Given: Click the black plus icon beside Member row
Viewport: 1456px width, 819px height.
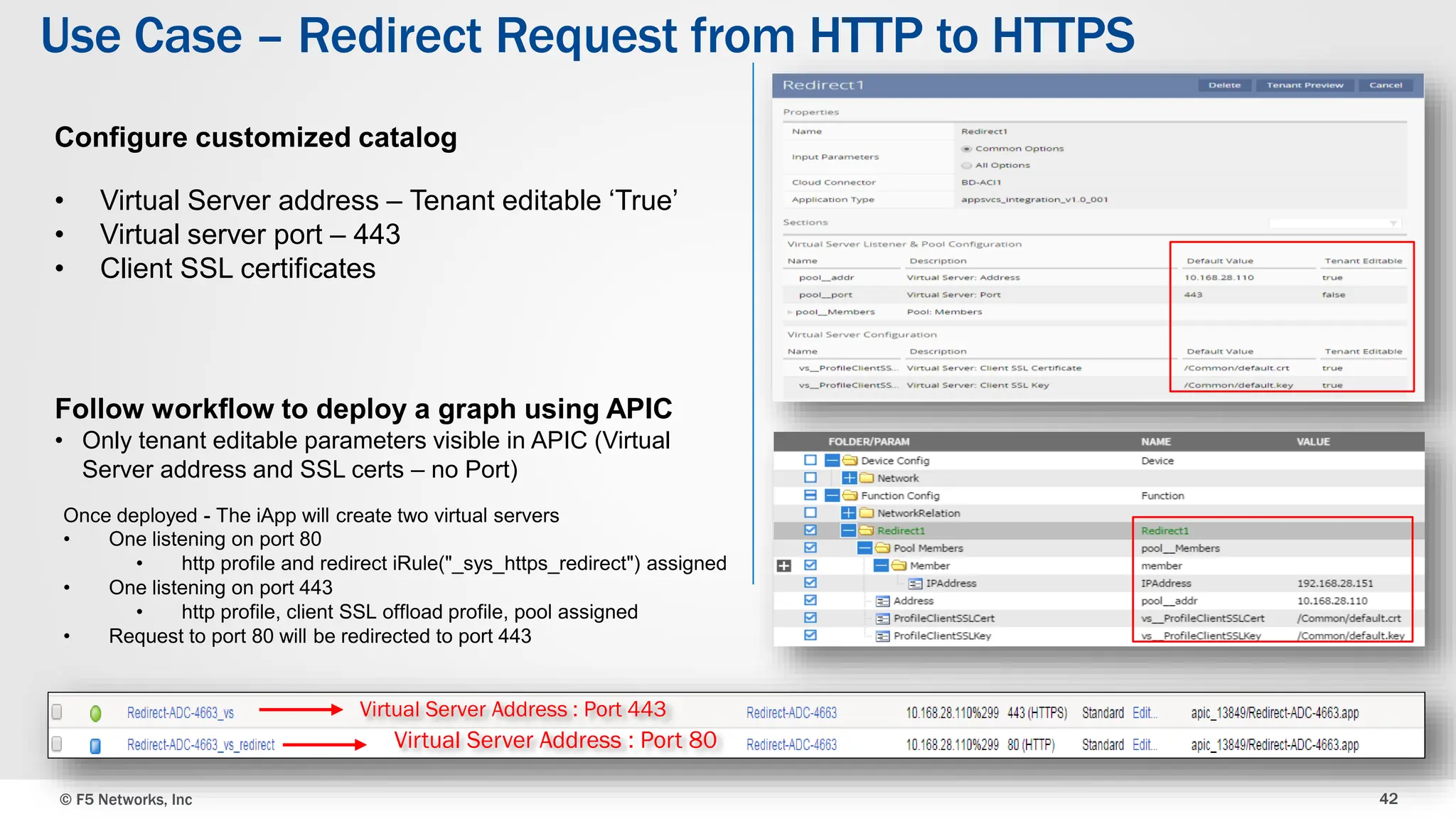Looking at the screenshot, I should (783, 566).
